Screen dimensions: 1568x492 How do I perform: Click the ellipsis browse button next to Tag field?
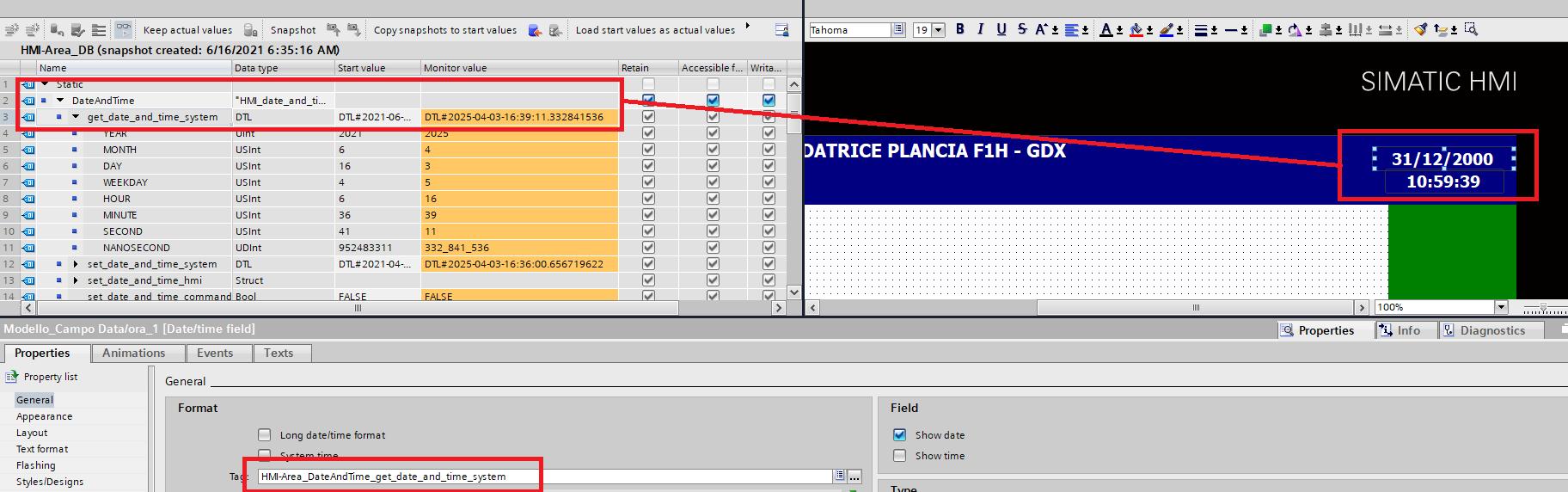854,477
